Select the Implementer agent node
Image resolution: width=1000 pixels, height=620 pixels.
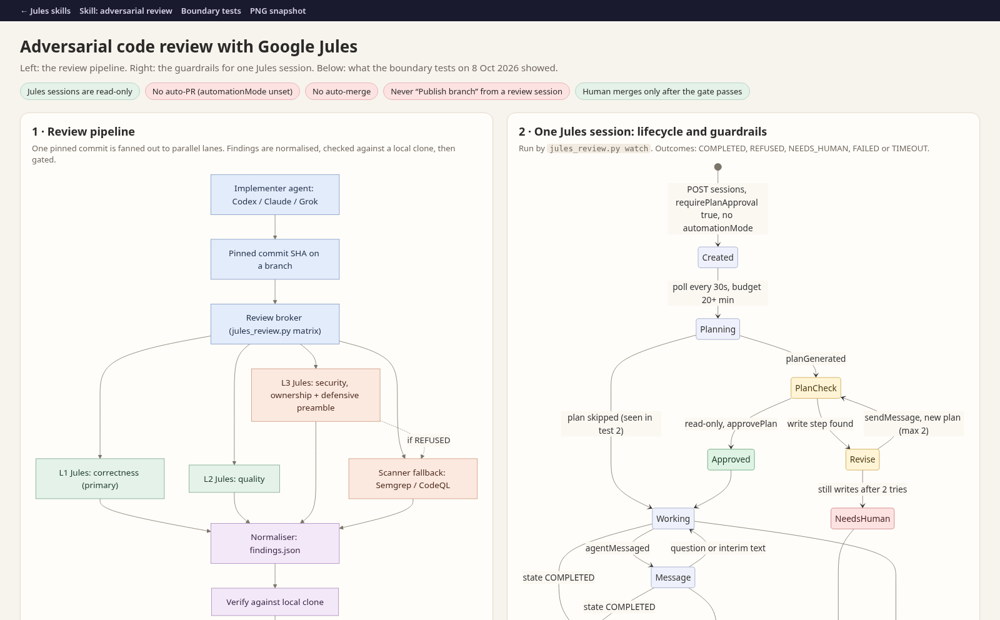(275, 195)
